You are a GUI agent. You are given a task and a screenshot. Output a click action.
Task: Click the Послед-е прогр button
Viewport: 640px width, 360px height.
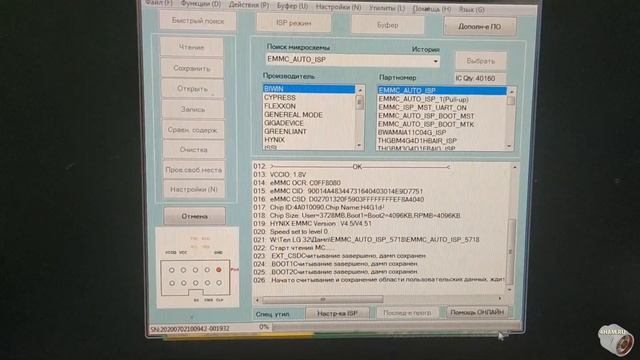pos(407,313)
